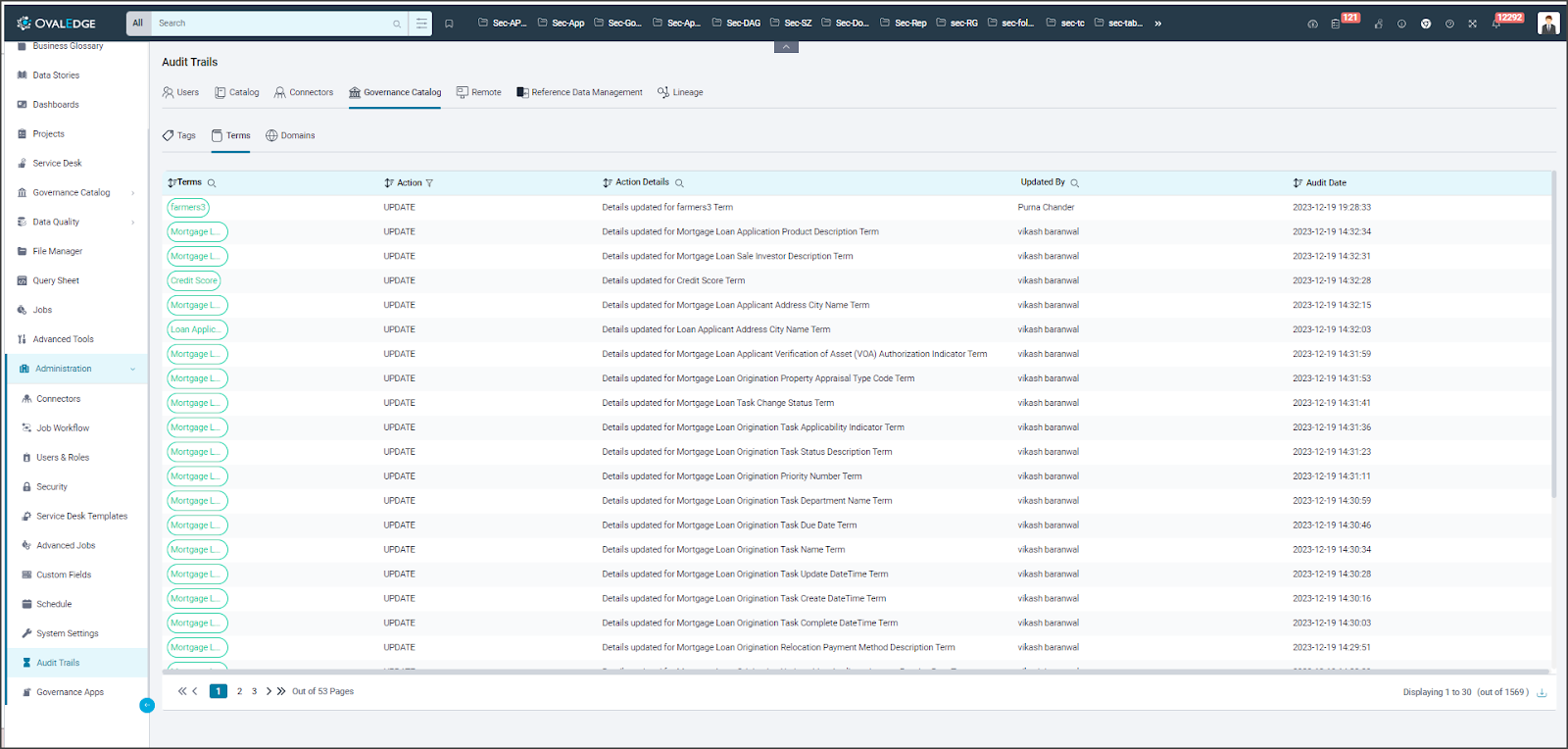Image resolution: width=1568 pixels, height=749 pixels.
Task: Open the search options menu icon
Action: coord(421,24)
